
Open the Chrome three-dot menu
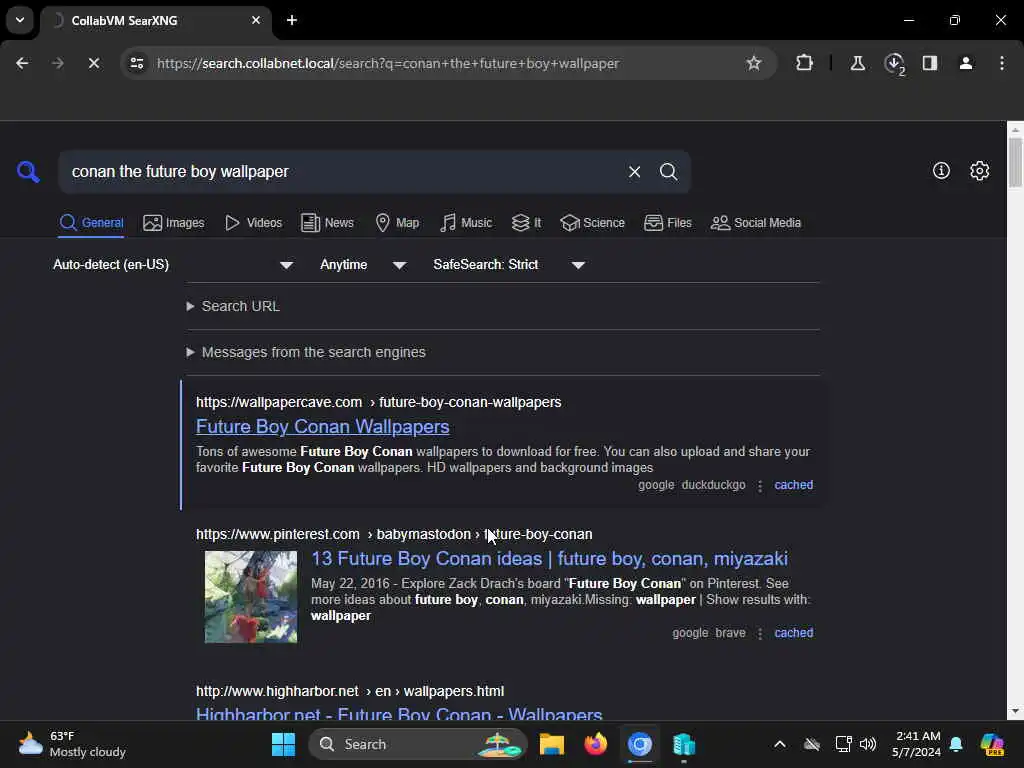(x=1002, y=63)
